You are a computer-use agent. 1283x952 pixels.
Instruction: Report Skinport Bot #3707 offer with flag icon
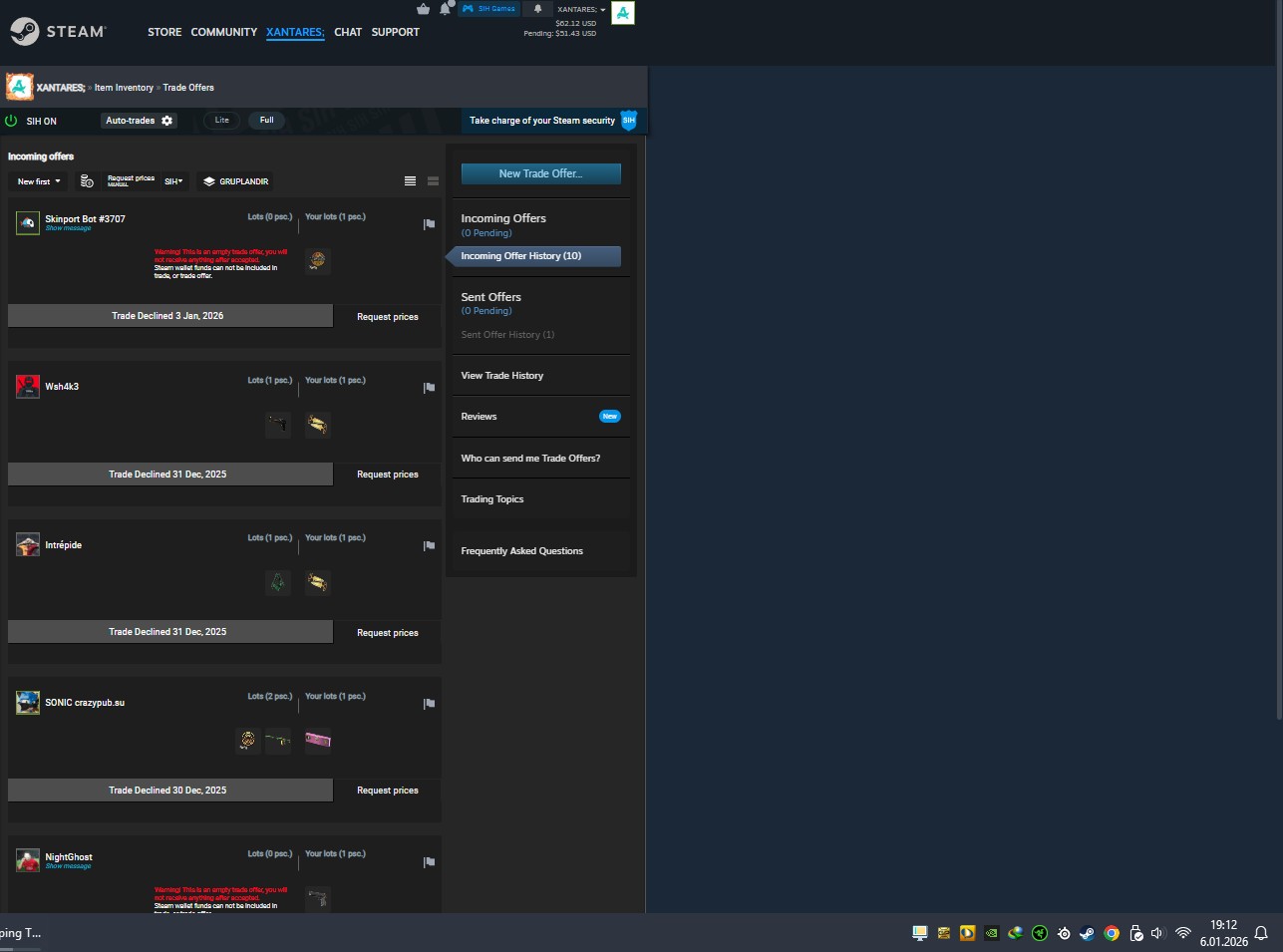coord(430,224)
